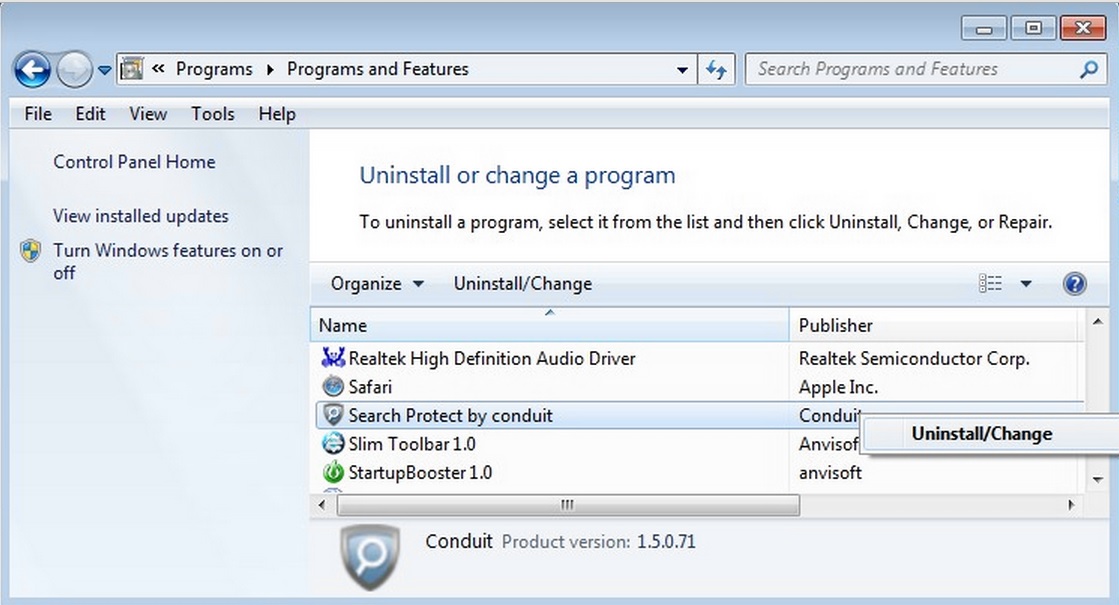Select the Programs breadcrumb
Screen dimensions: 1119x605
214,69
